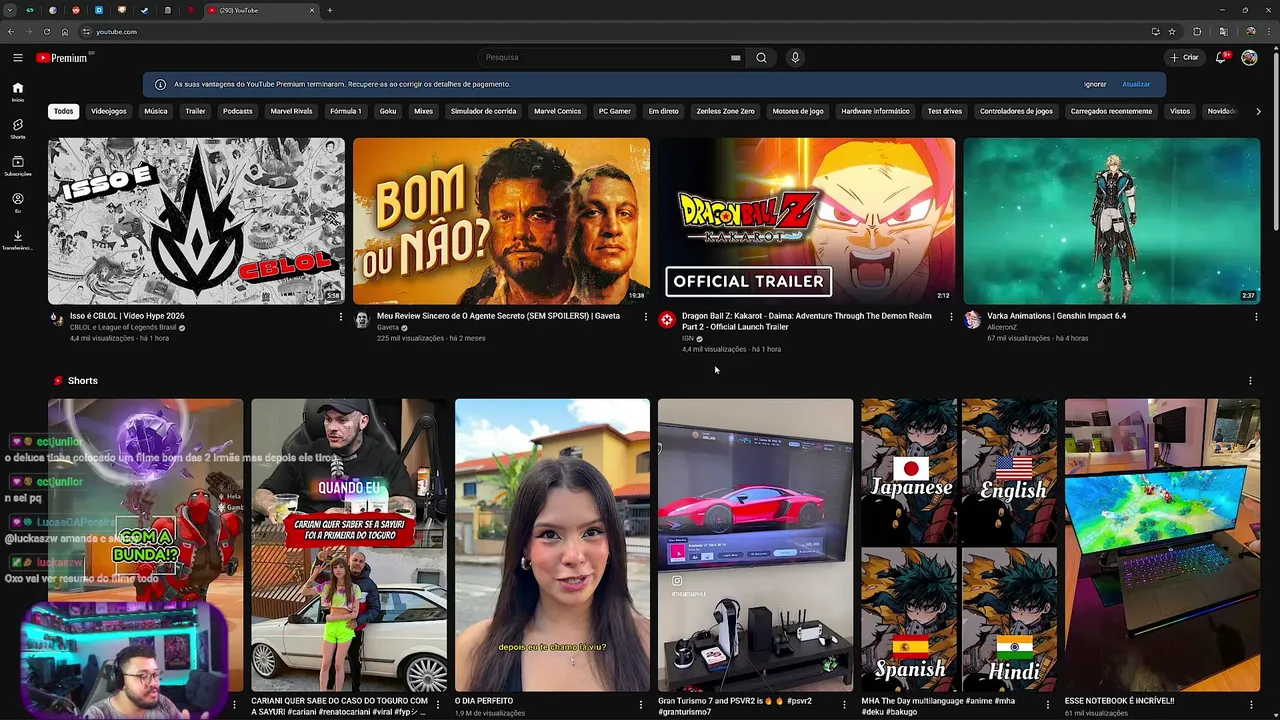Click the search magnifier button
The image size is (1280, 720).
tap(761, 58)
